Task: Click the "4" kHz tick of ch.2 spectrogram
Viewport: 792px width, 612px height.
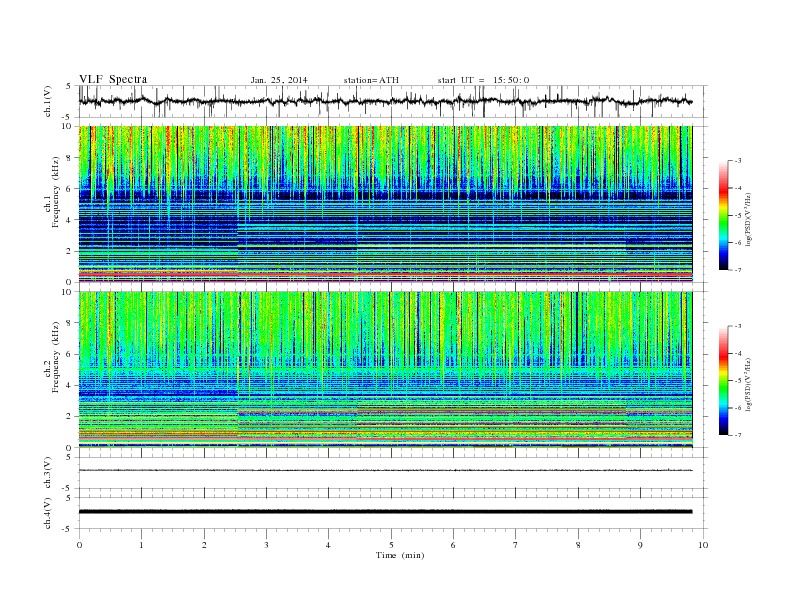Action: click(x=69, y=385)
